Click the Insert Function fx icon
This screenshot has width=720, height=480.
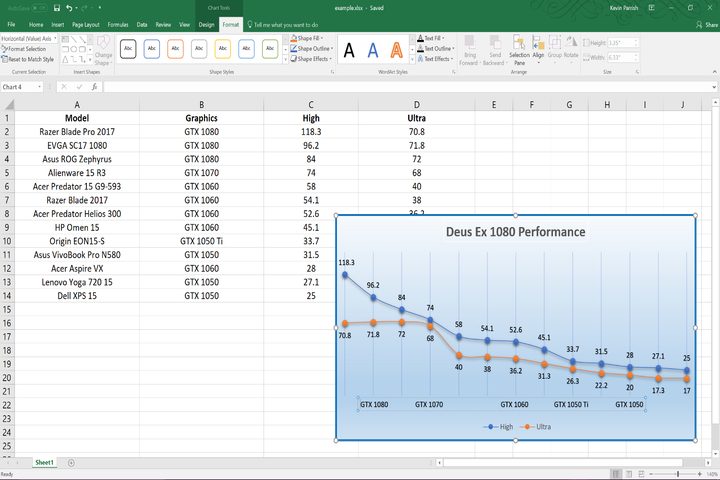pos(94,87)
